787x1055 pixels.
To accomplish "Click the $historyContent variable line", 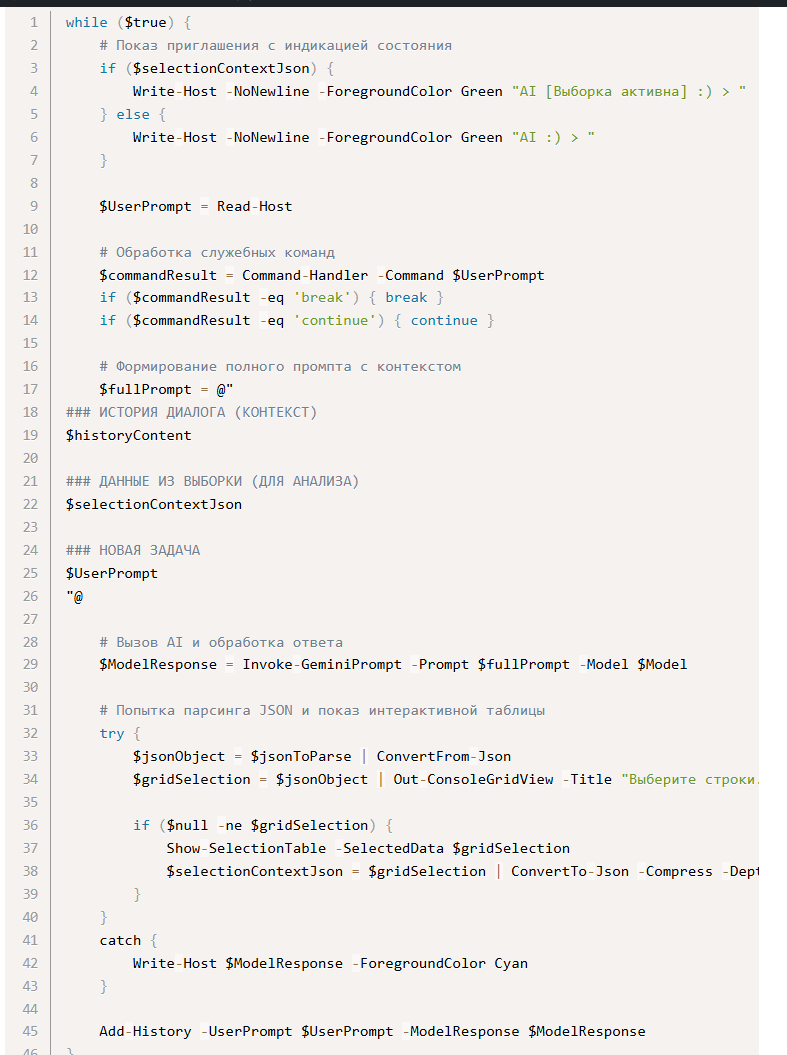I will (x=128, y=435).
